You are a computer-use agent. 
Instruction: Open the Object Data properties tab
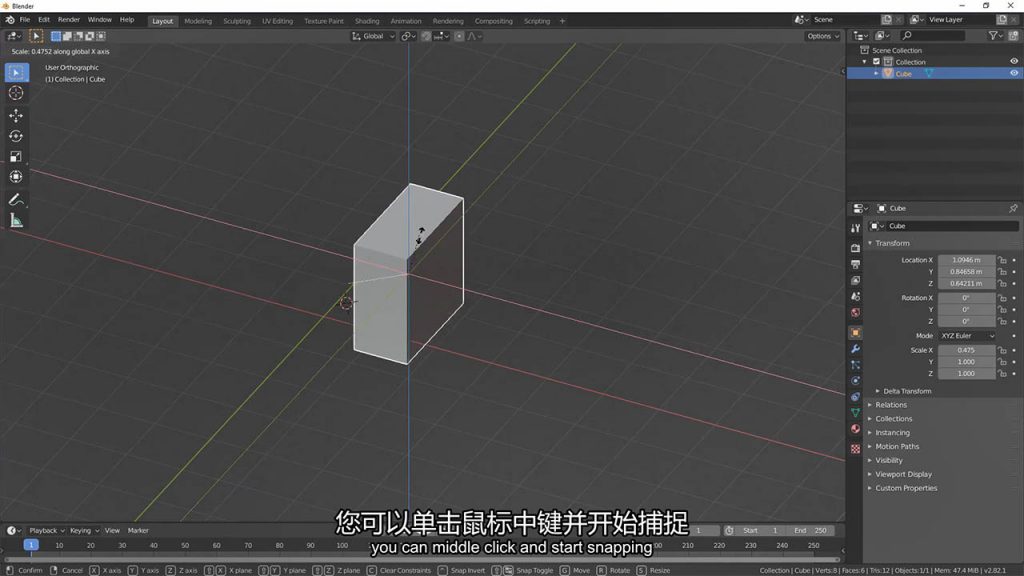coord(856,413)
